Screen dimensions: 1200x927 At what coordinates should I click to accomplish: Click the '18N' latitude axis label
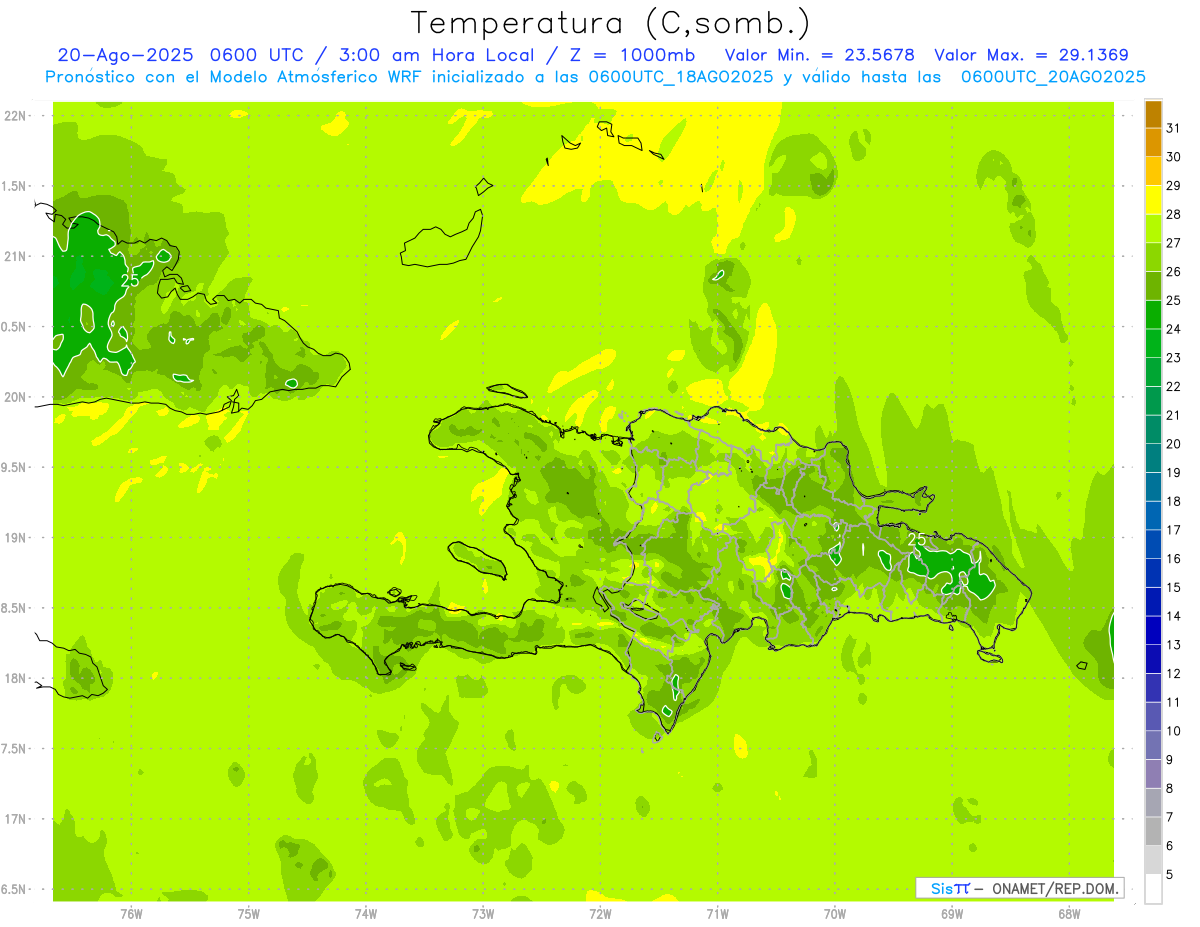coord(16,678)
